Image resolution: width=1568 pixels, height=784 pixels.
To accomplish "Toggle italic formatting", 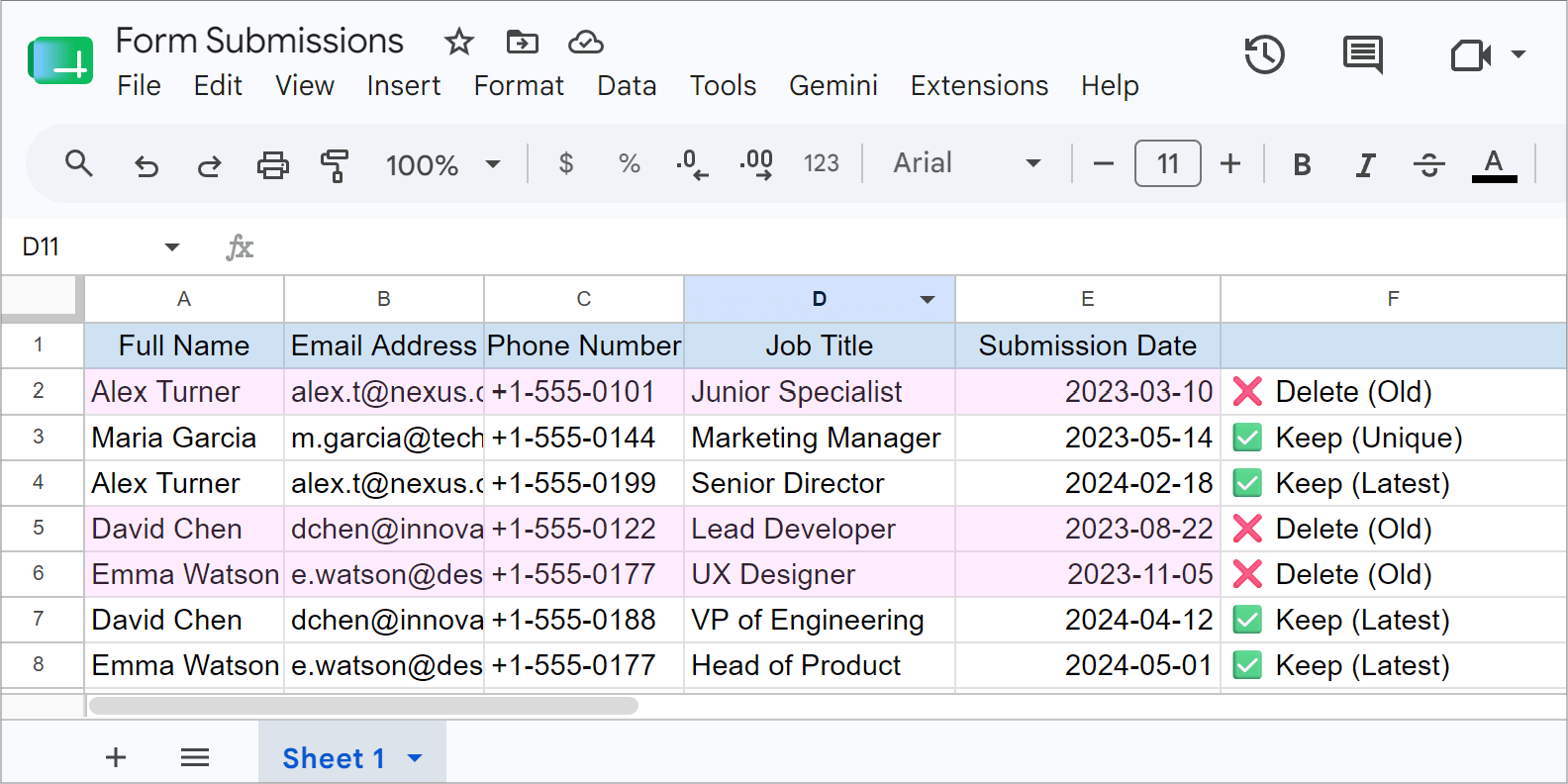I will pos(1366,164).
